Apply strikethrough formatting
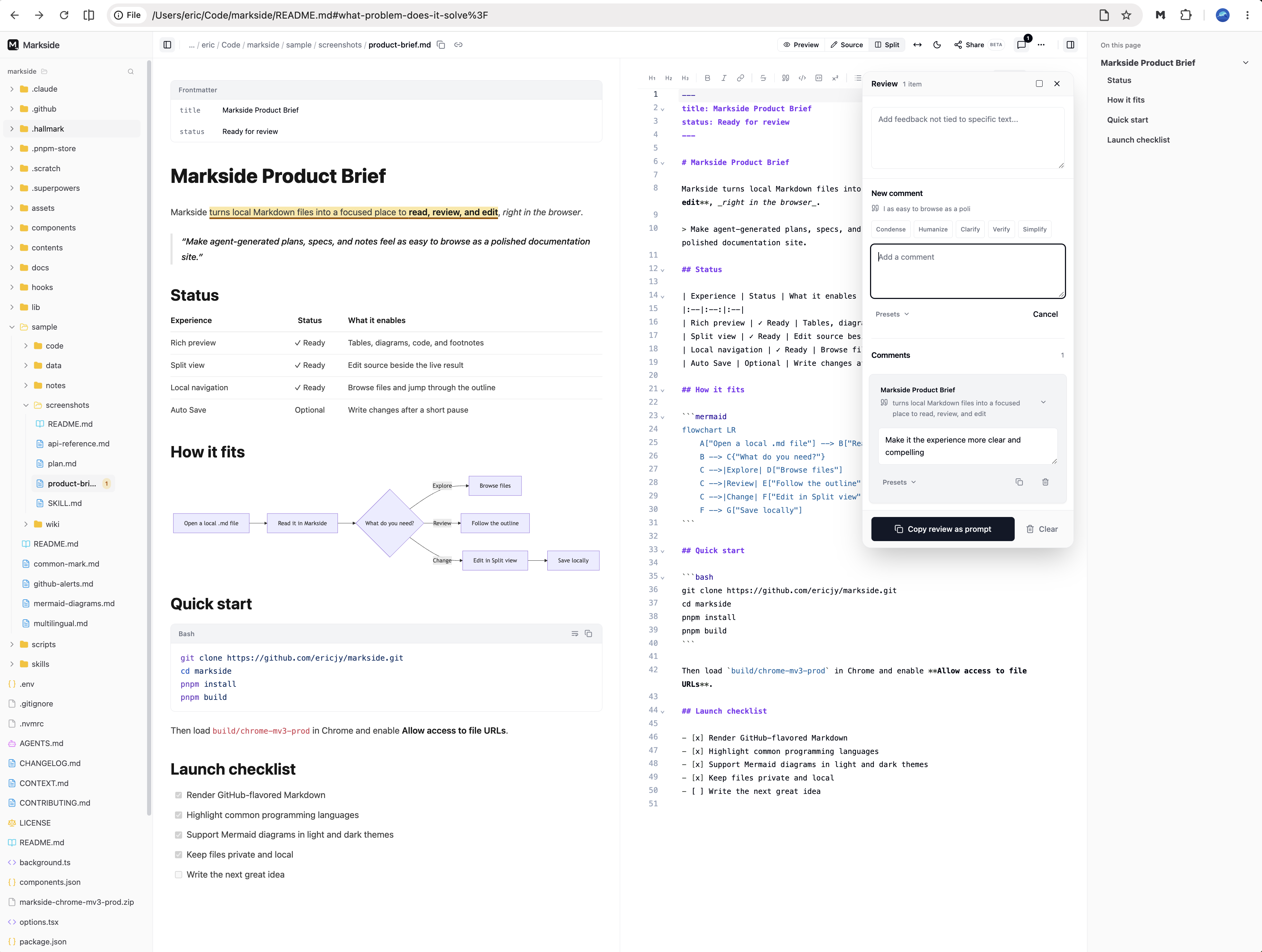This screenshot has width=1262, height=952. tap(763, 78)
